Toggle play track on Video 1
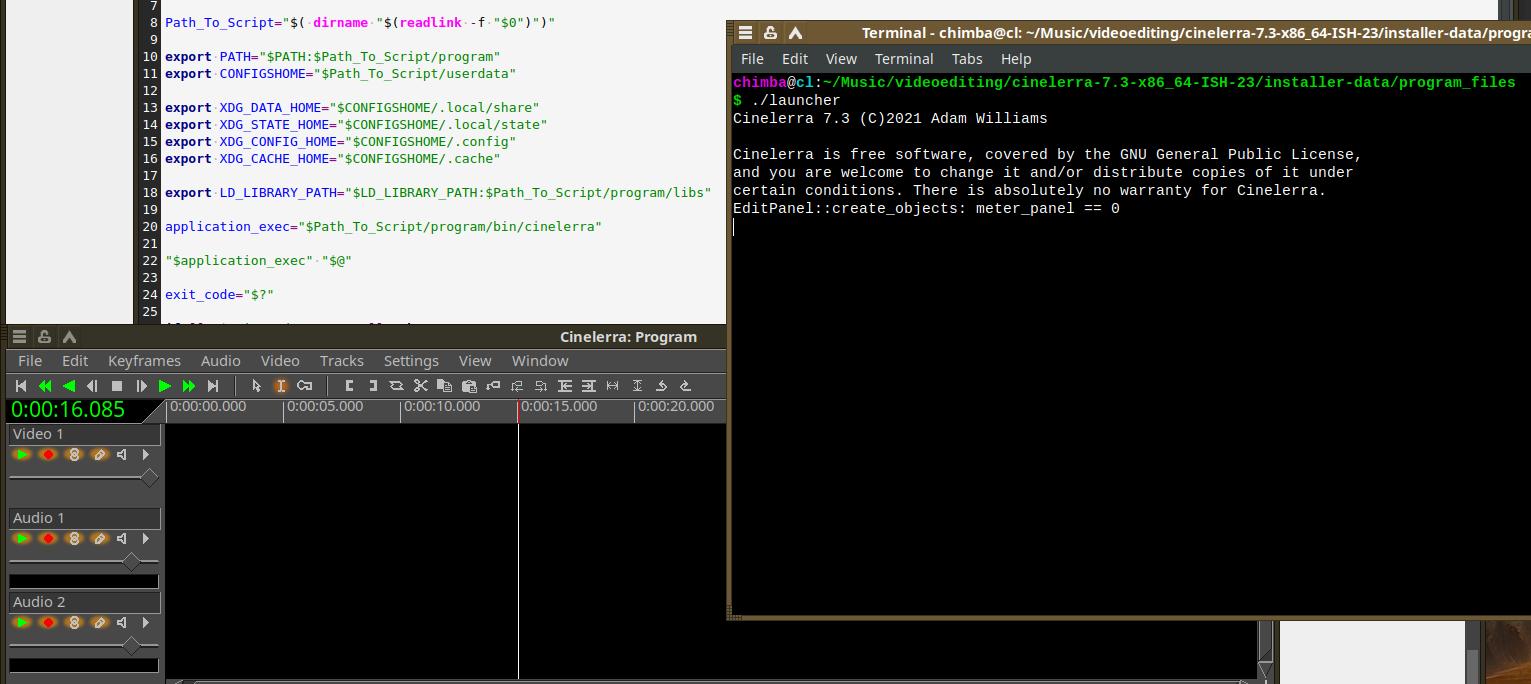 (x=22, y=455)
